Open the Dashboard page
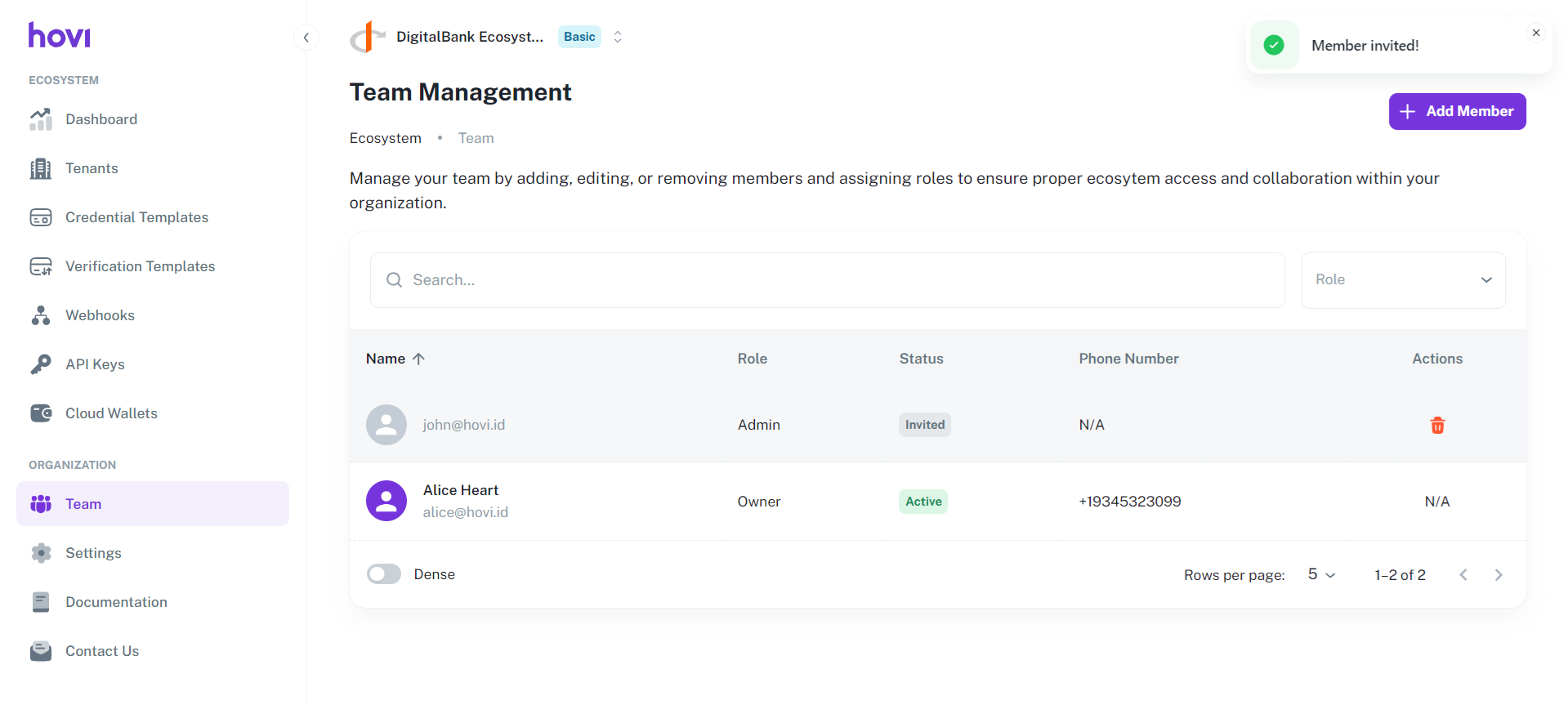The image size is (1568, 705). (101, 119)
